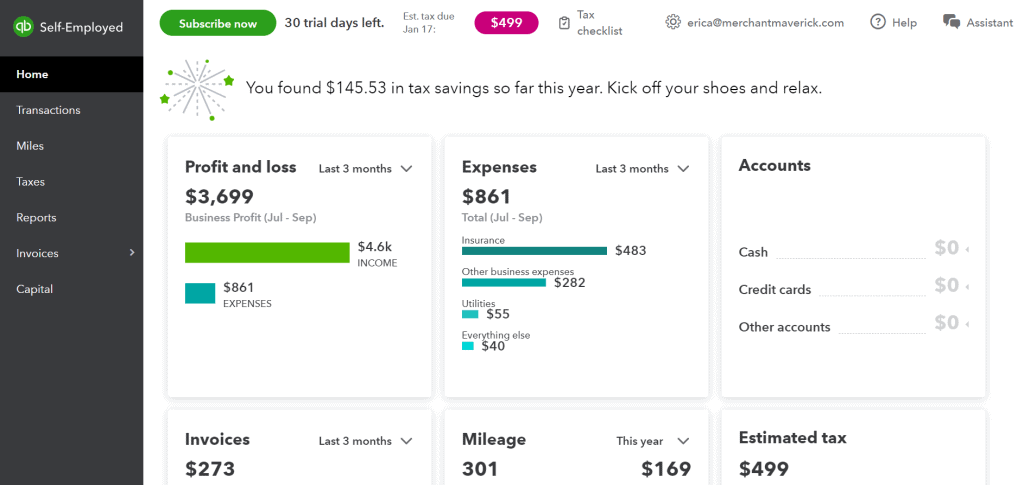Expand the Invoices sidebar submenu chevron
Image resolution: width=1024 pixels, height=485 pixels.
click(x=132, y=253)
